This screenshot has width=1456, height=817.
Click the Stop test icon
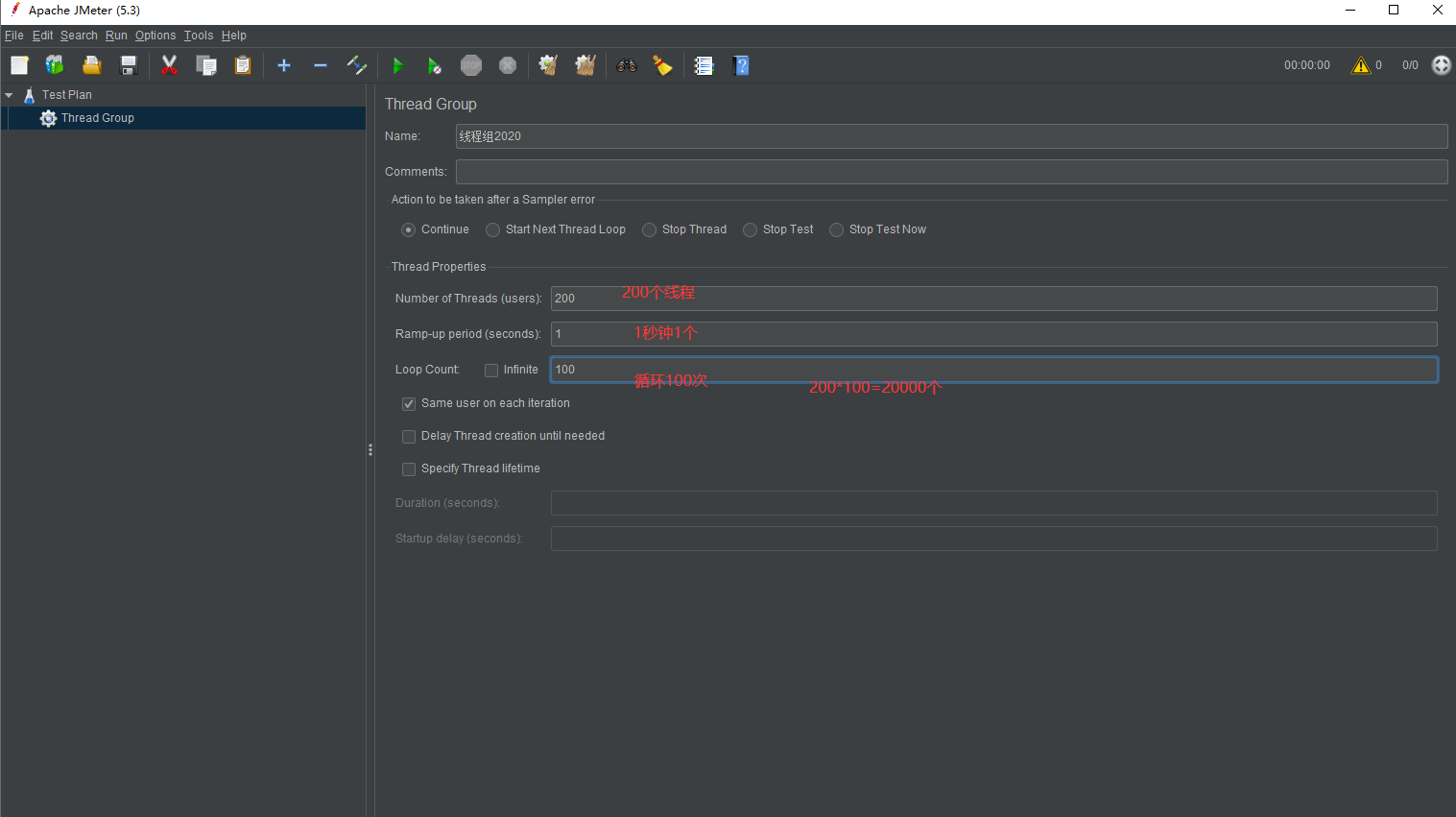(470, 65)
